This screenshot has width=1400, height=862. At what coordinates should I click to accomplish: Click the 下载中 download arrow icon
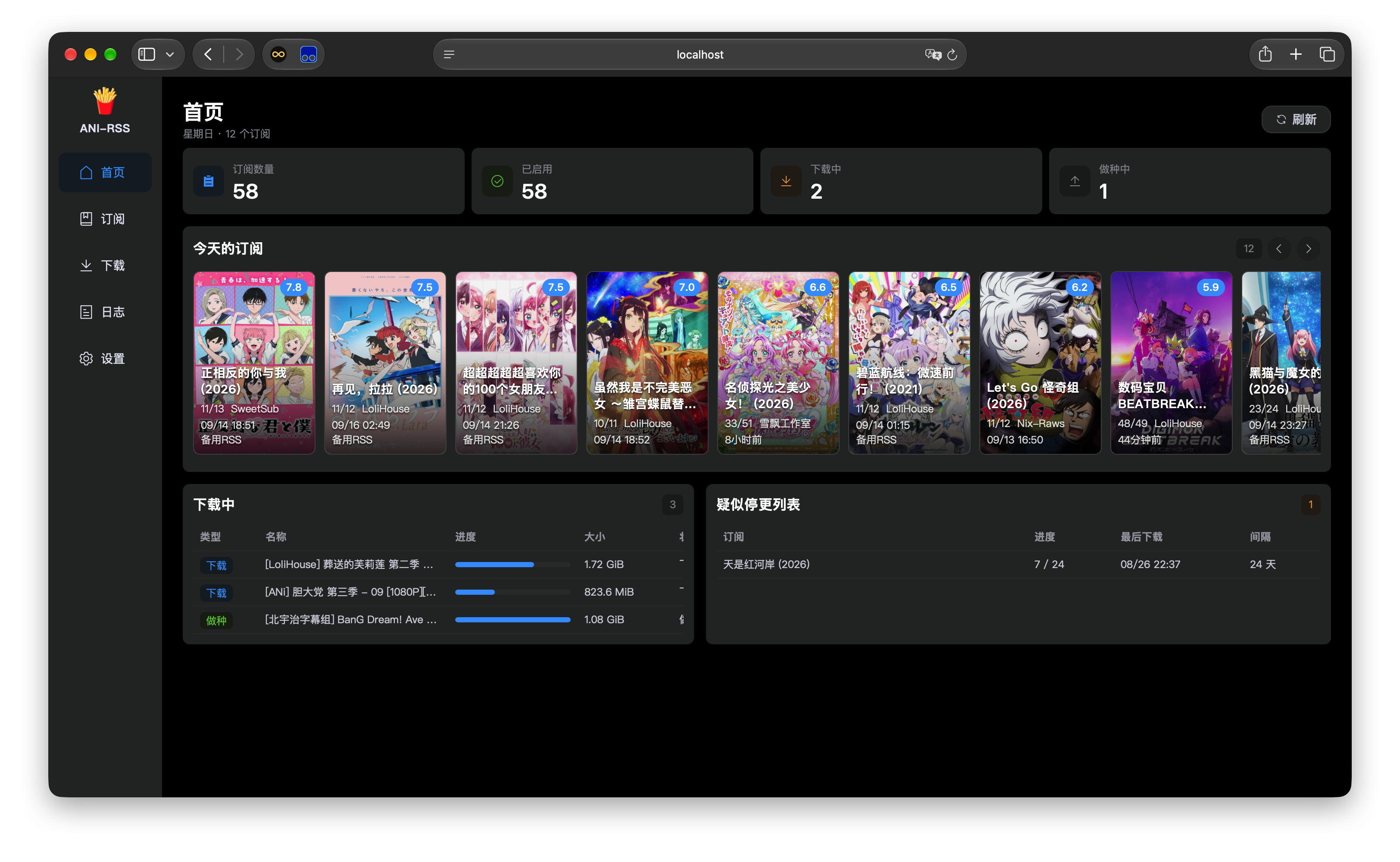coord(786,181)
